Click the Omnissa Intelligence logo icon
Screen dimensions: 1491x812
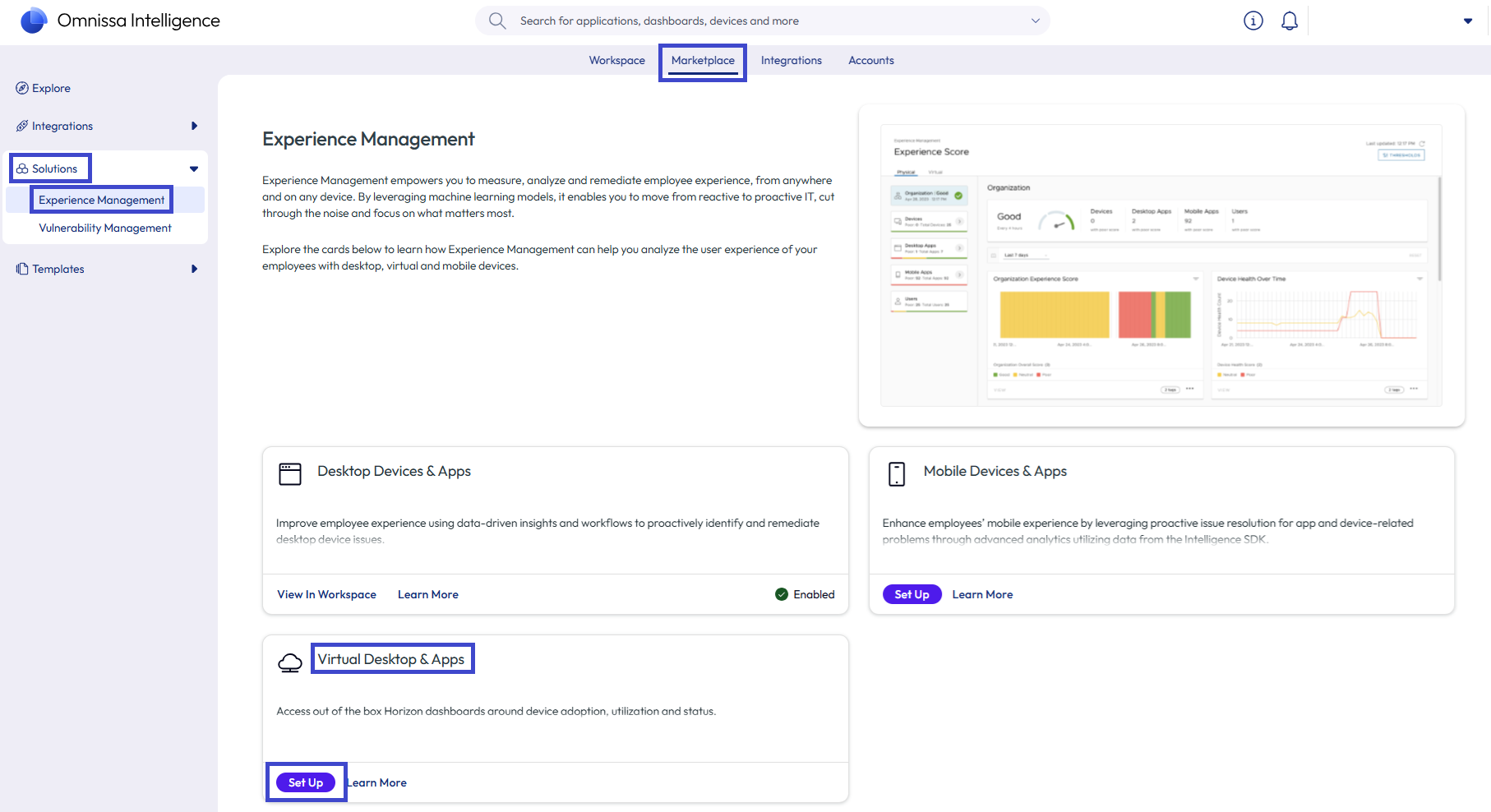point(34,21)
